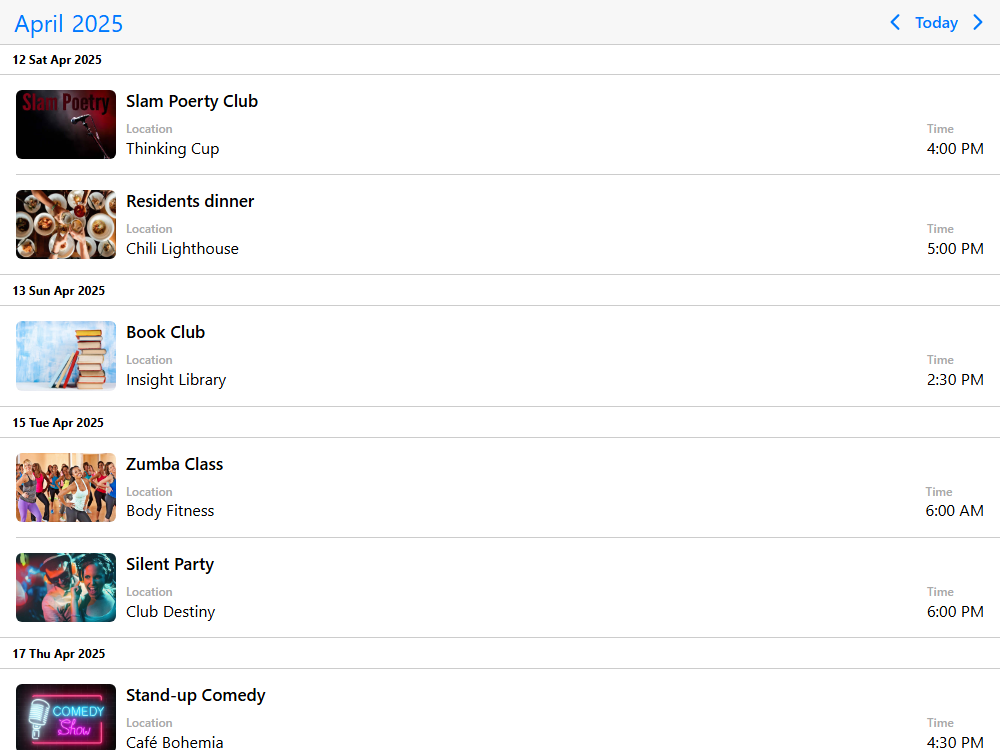
Task: Select the Silent Party event title
Action: (170, 564)
